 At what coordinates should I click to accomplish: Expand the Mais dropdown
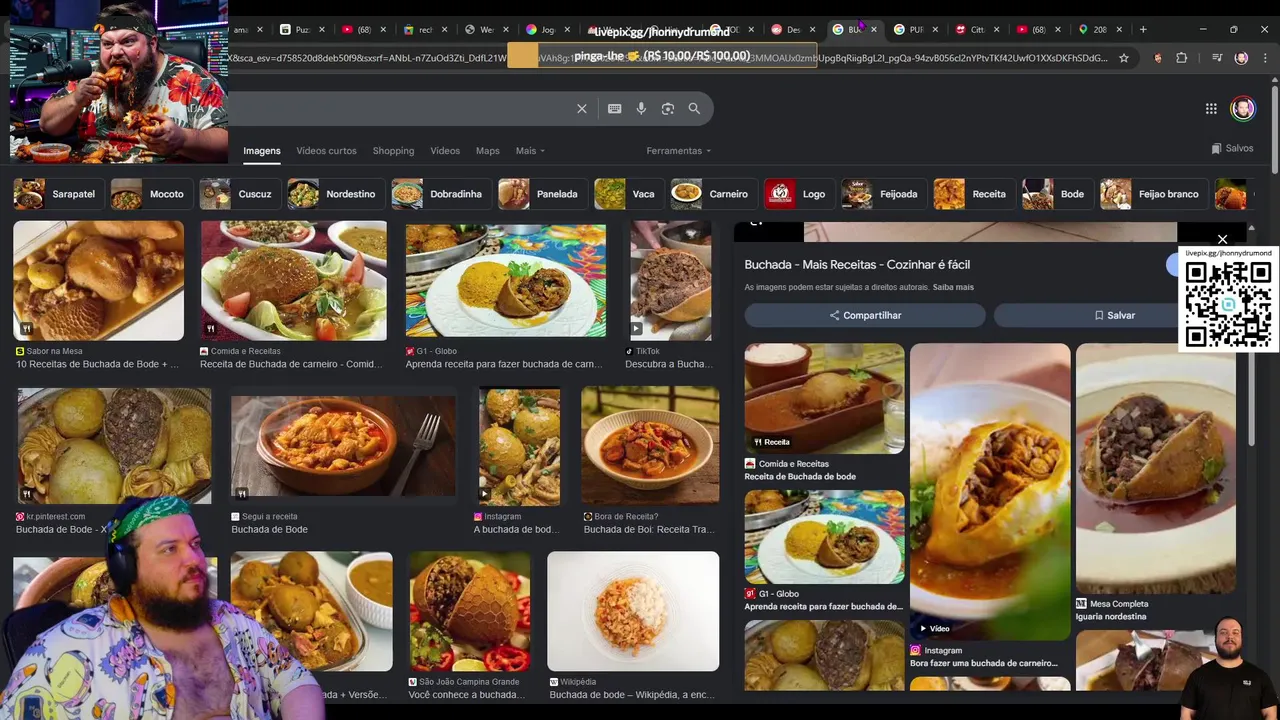coord(530,151)
